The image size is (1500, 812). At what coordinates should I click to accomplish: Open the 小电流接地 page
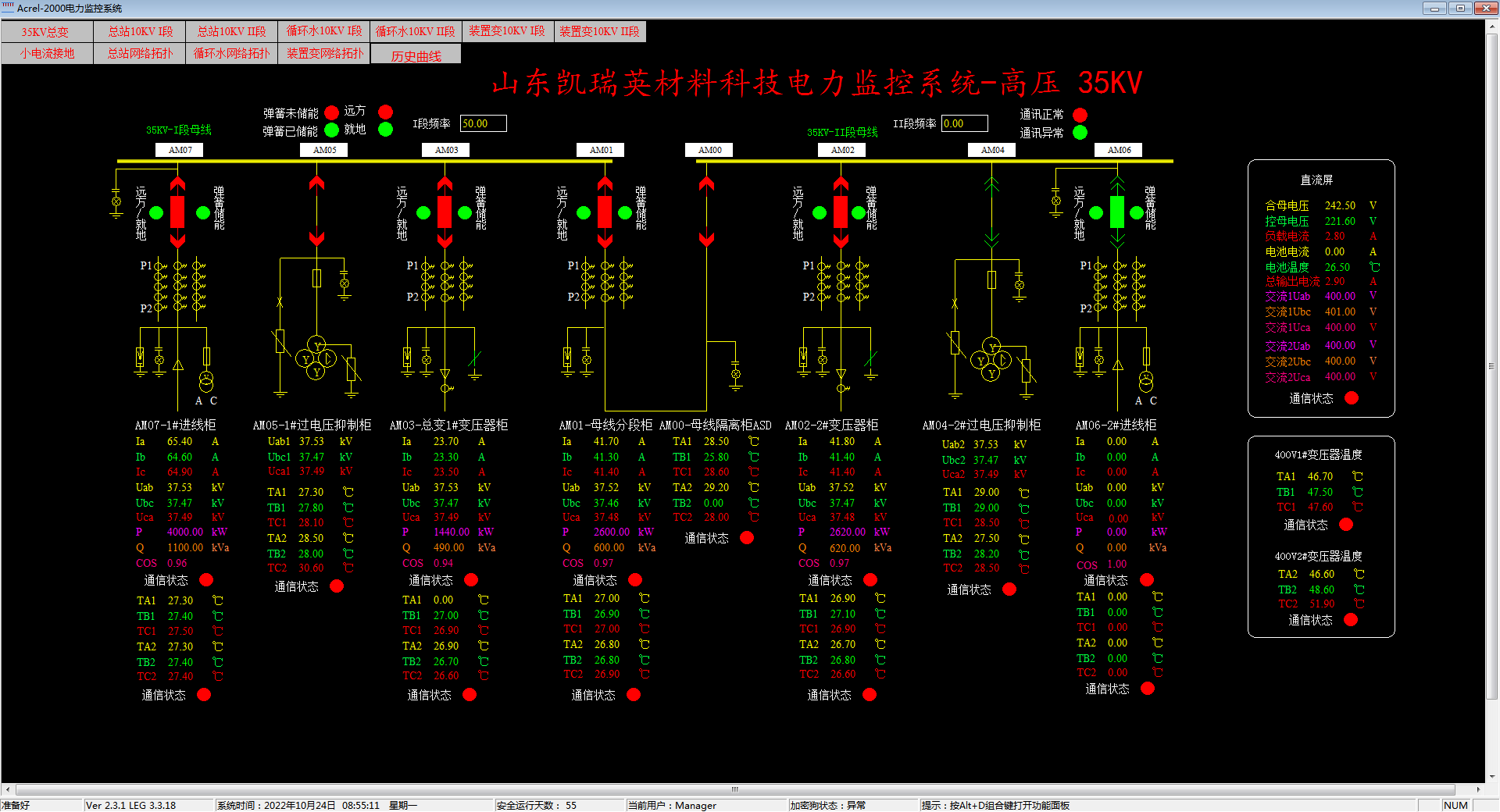coord(47,54)
